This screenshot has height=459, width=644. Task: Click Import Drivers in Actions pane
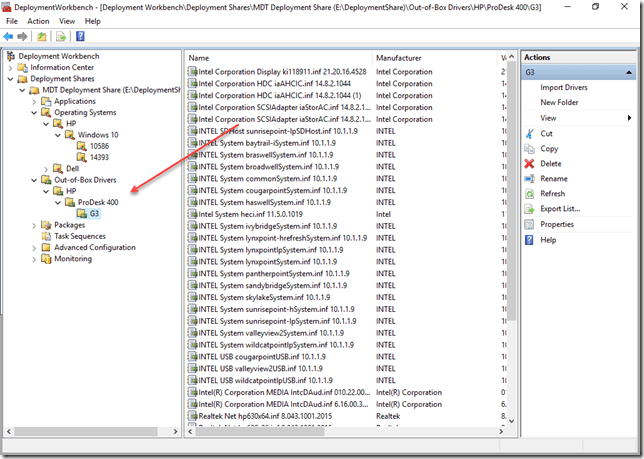point(565,88)
